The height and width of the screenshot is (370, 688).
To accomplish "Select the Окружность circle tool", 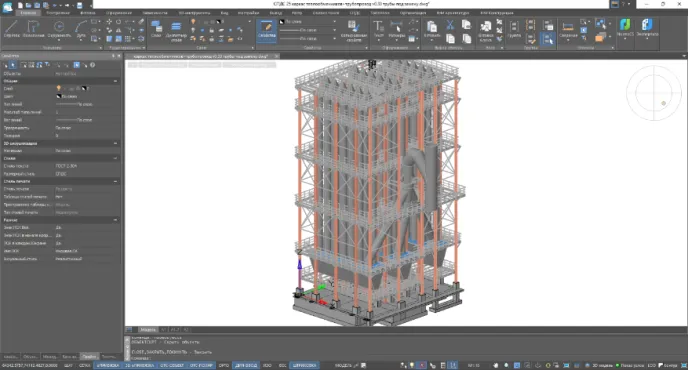I will (x=59, y=29).
